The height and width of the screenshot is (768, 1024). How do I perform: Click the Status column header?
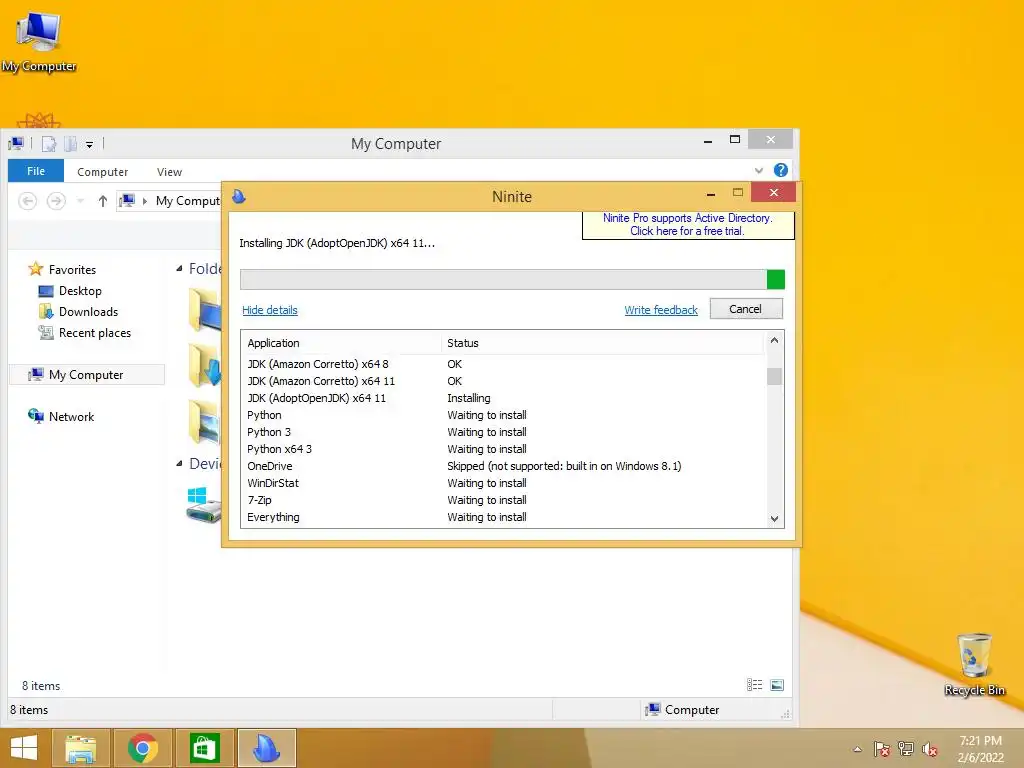click(x=603, y=343)
